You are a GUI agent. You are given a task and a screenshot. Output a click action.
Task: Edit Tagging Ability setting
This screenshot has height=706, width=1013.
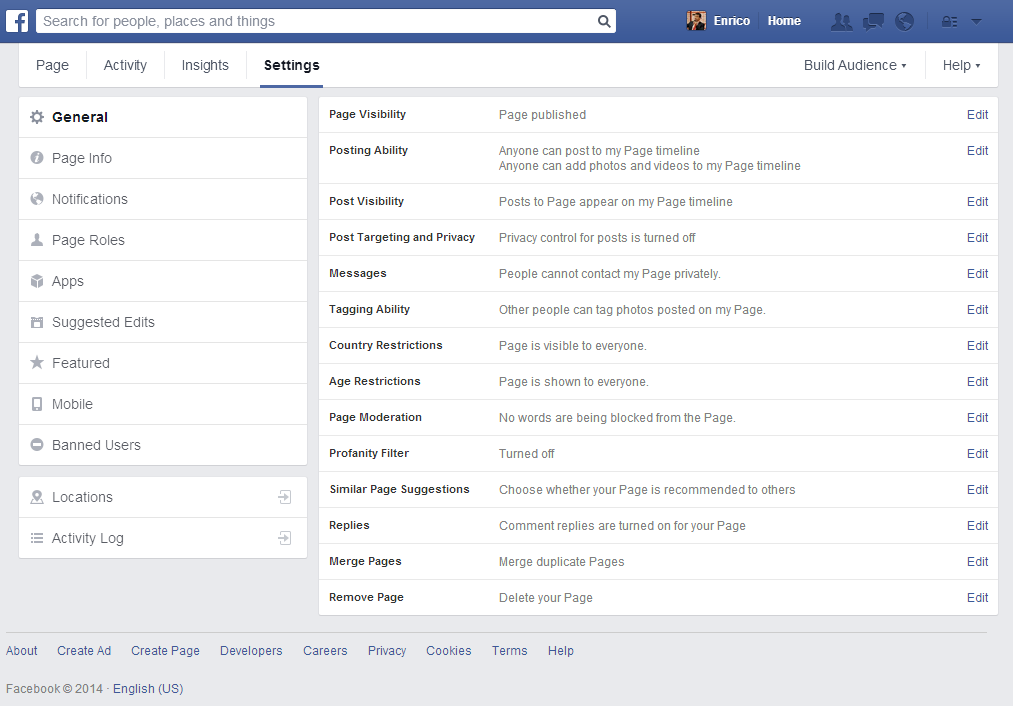pos(977,309)
